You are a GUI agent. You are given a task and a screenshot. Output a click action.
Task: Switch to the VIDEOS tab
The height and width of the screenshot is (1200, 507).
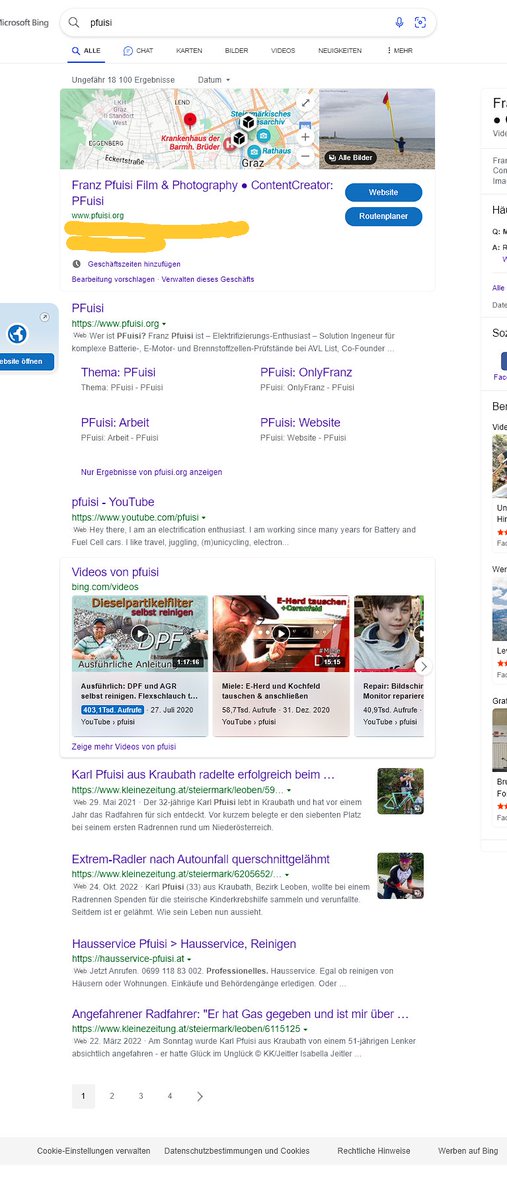(x=283, y=50)
